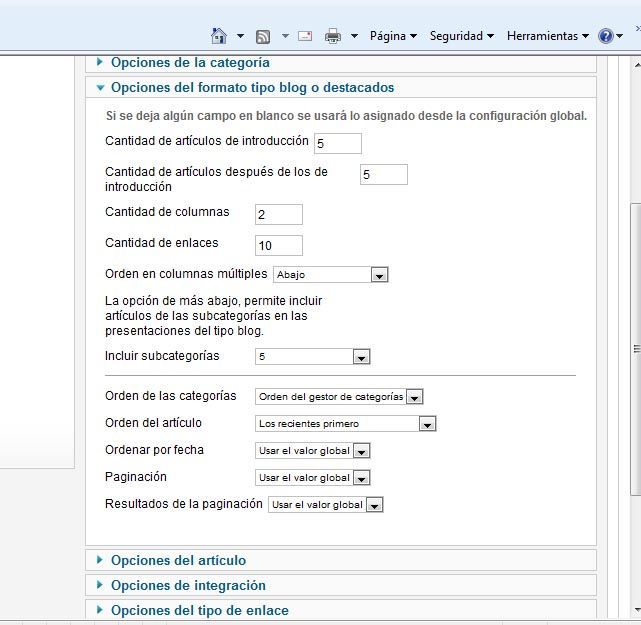This screenshot has width=641, height=625.
Task: Open the Help icon dropdown arrow
Action: pyautogui.click(x=619, y=36)
